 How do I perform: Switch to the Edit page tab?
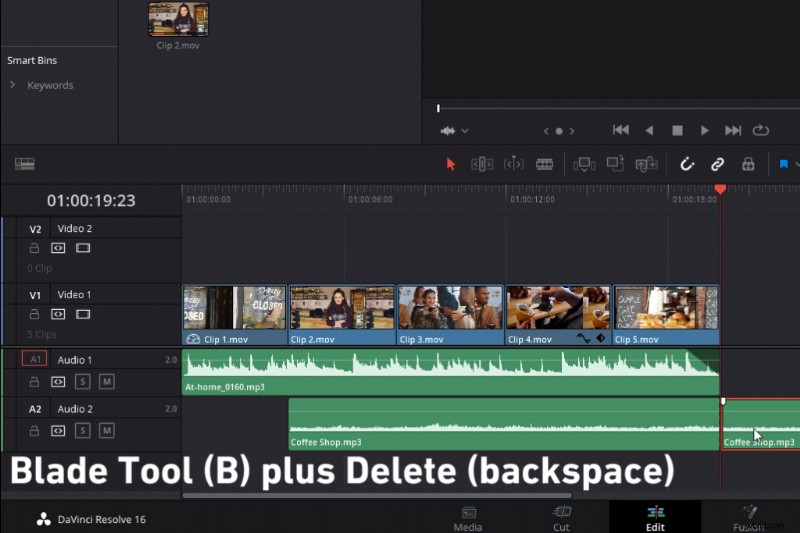655,519
